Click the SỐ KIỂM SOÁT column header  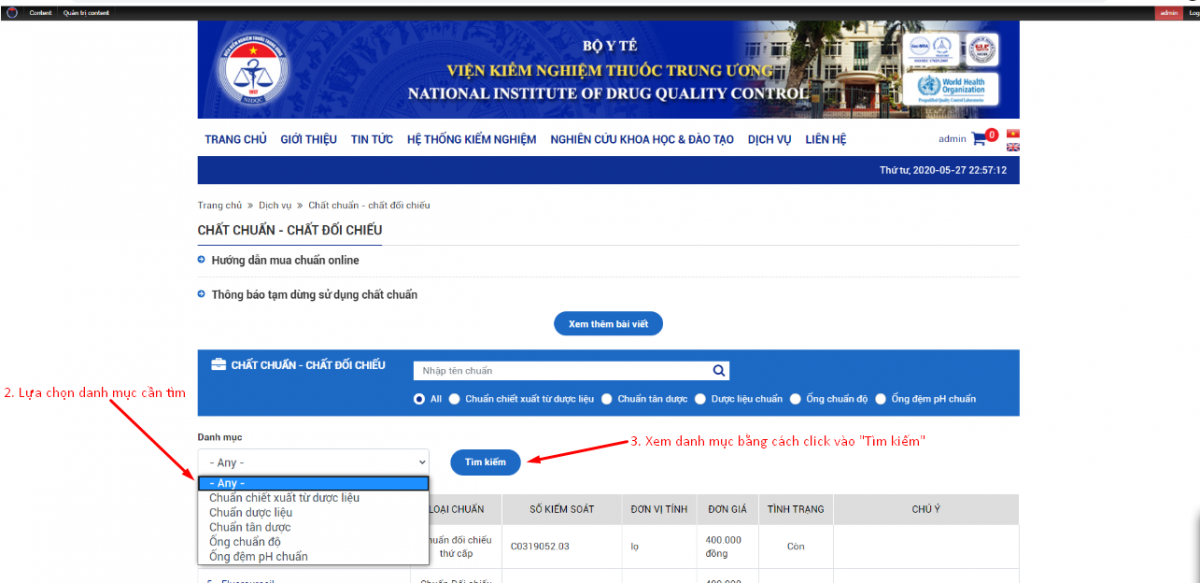[x=562, y=509]
